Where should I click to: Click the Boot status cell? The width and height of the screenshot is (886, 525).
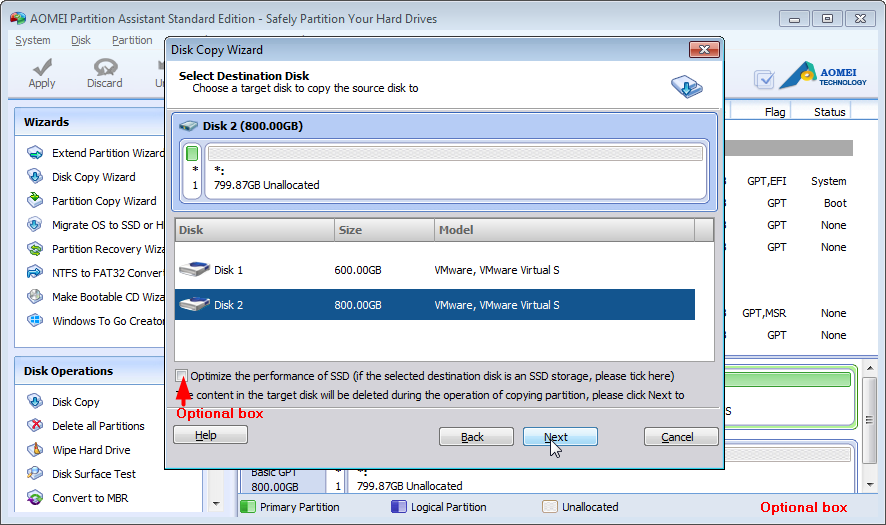click(835, 203)
